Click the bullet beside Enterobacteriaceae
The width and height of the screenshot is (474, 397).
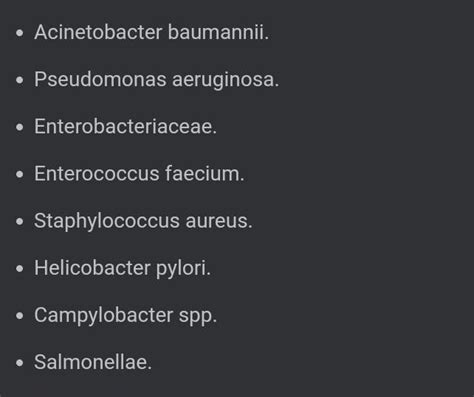[x=20, y=127]
